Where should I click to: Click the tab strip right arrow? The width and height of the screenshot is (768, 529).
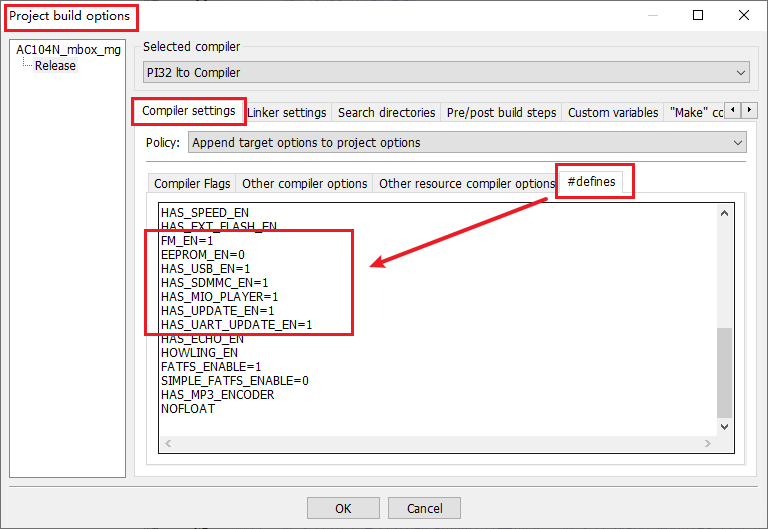[x=749, y=110]
